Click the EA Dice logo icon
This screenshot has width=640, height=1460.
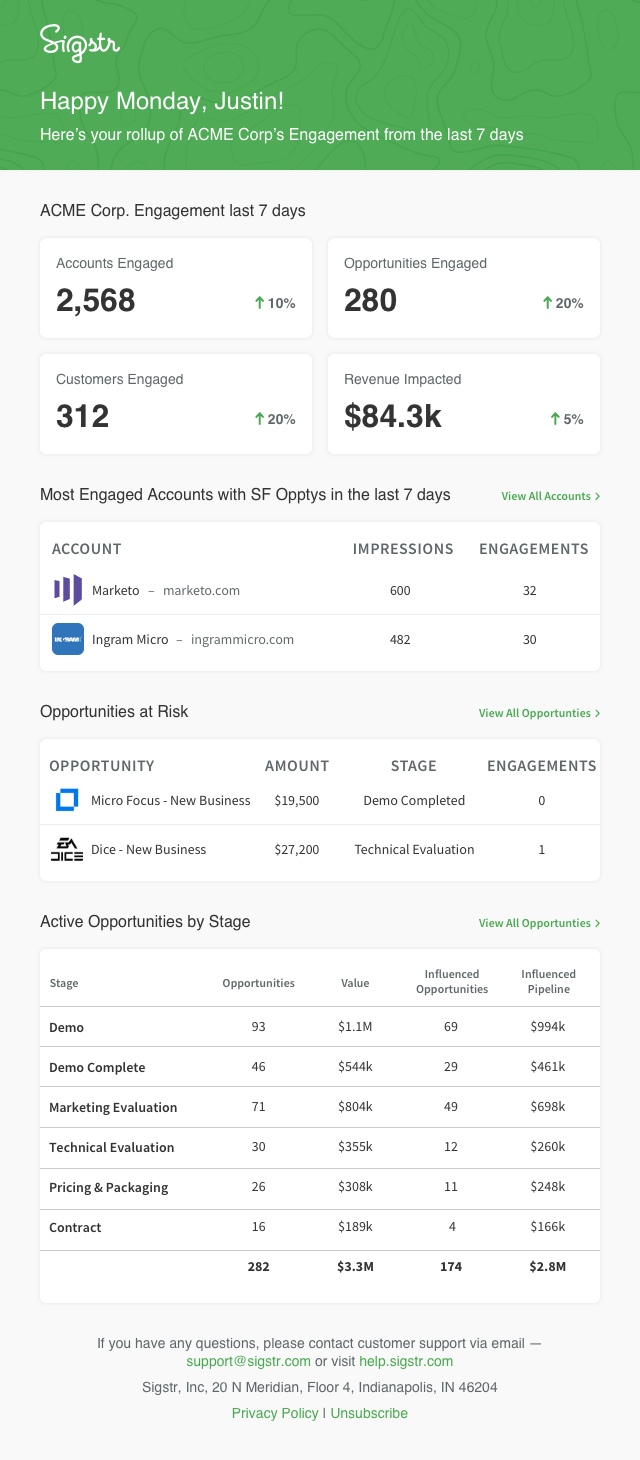(x=67, y=849)
